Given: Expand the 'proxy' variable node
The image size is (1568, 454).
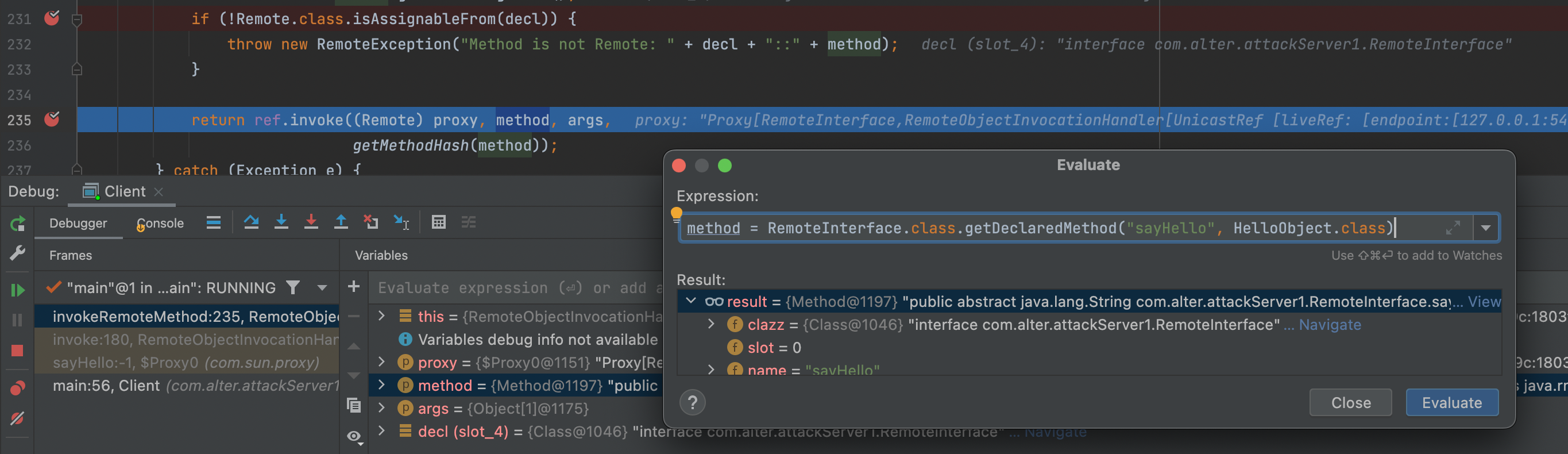Looking at the screenshot, I should [x=381, y=362].
